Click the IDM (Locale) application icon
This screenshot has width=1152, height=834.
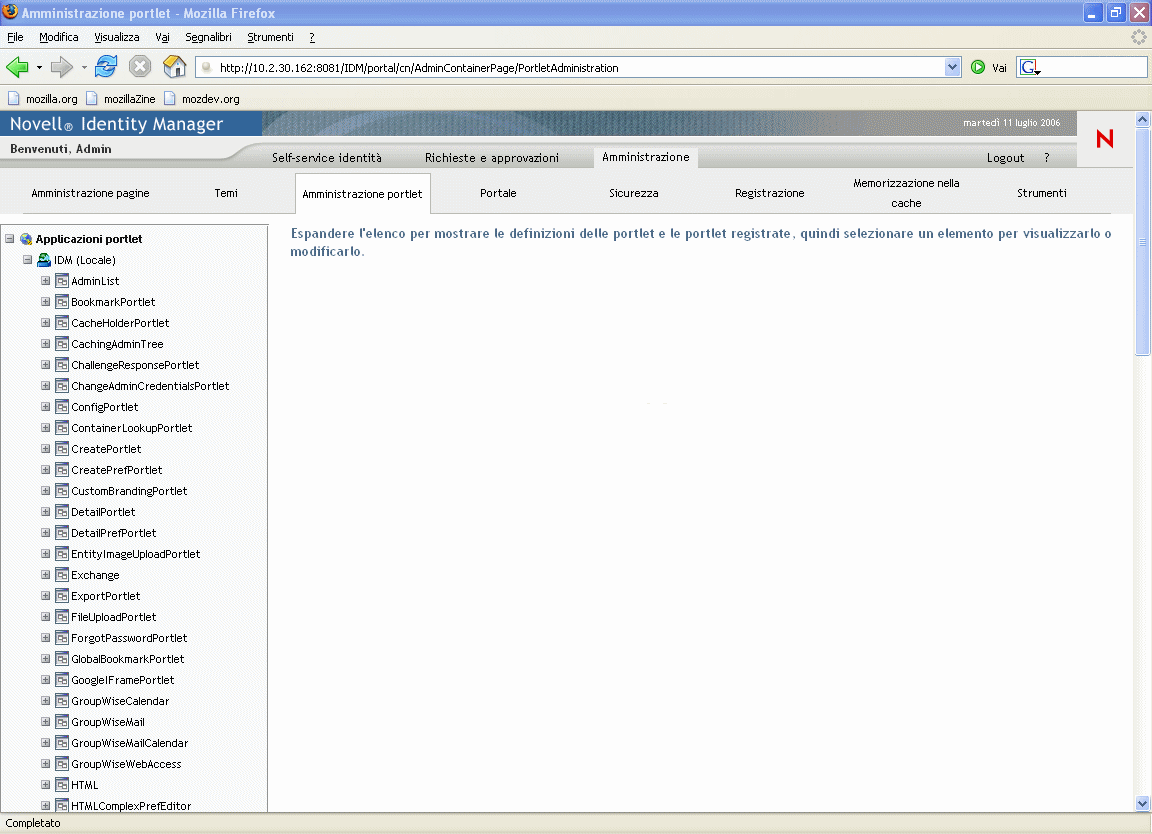44,260
